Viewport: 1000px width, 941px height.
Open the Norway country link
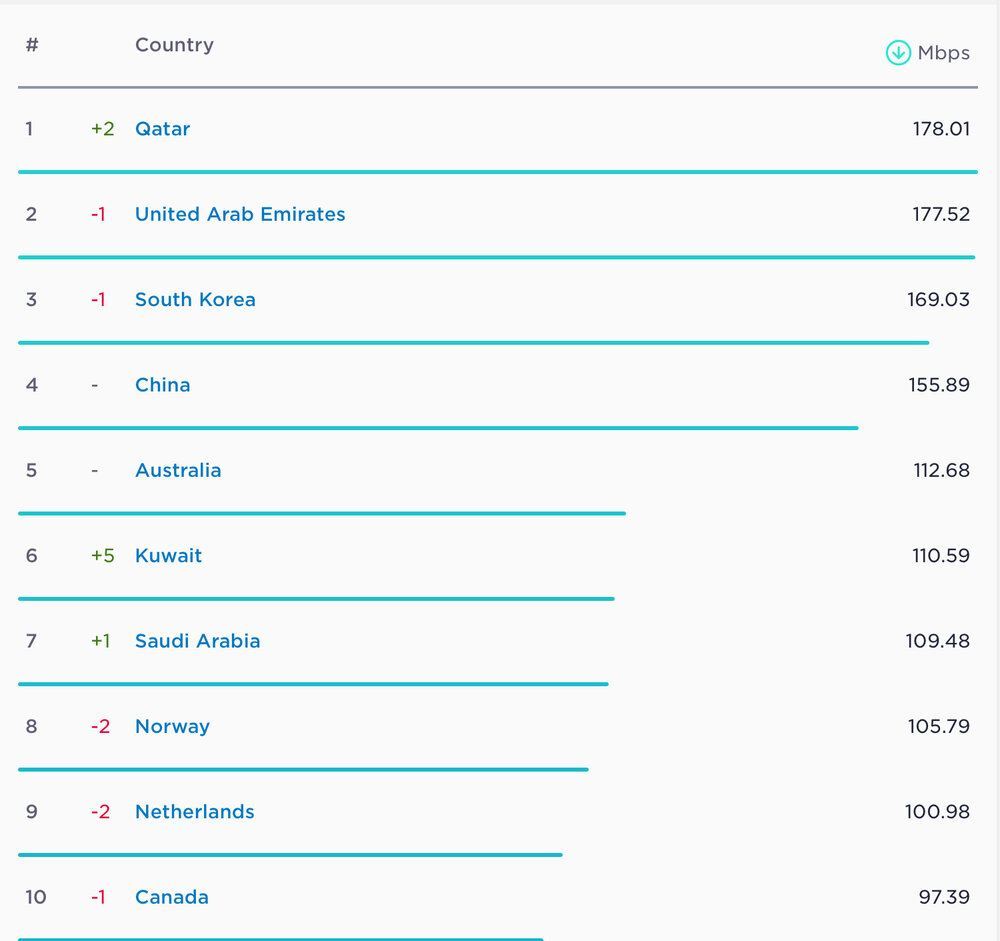click(172, 727)
